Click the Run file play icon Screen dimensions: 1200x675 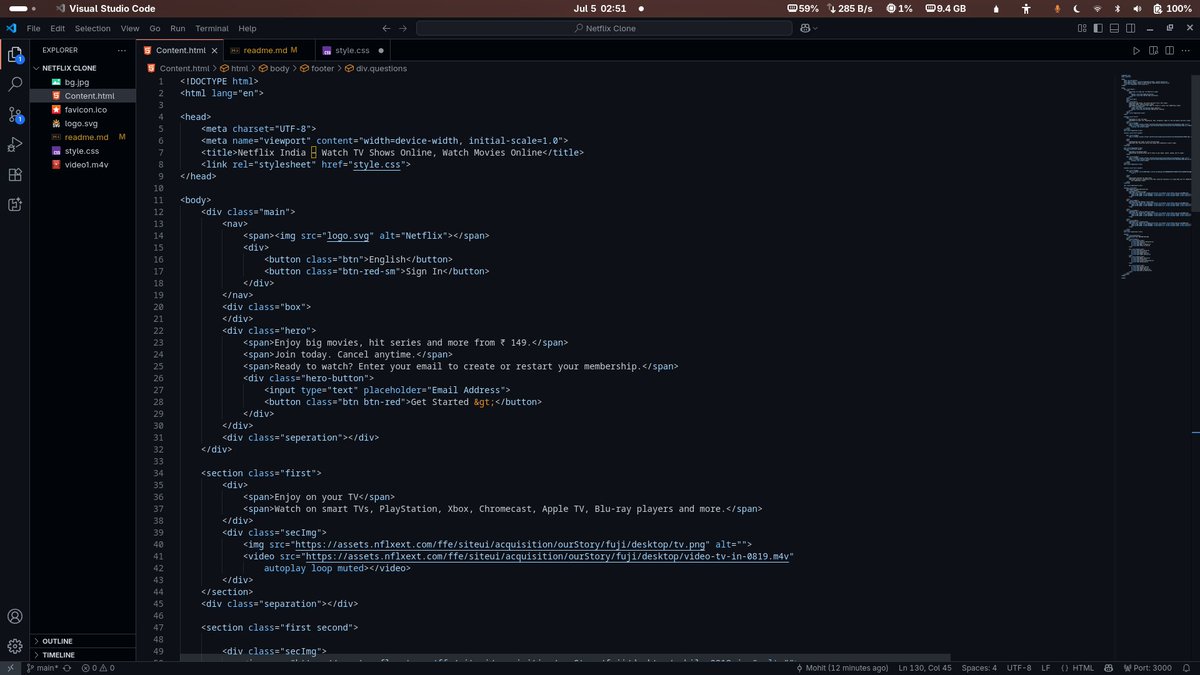pos(1136,50)
